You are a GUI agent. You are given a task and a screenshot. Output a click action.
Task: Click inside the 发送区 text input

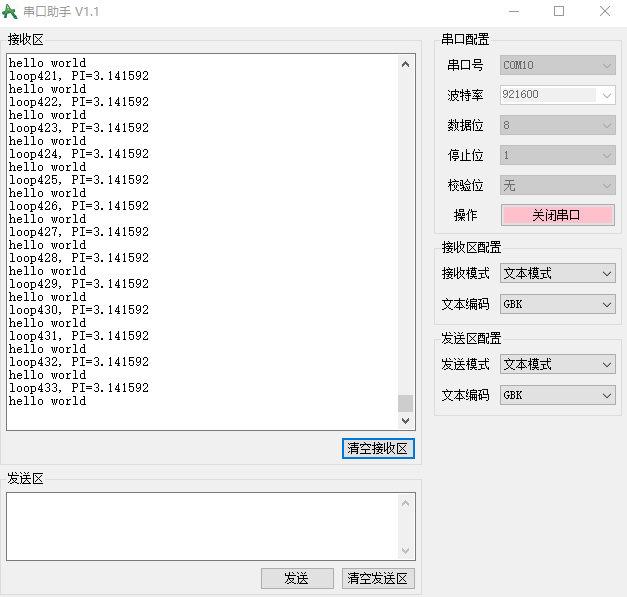(202, 526)
